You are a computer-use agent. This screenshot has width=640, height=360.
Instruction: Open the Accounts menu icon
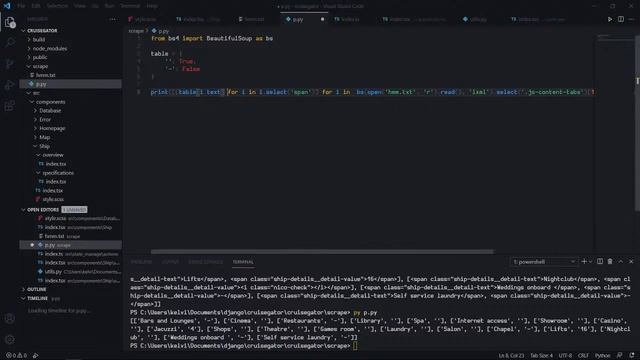9,318
